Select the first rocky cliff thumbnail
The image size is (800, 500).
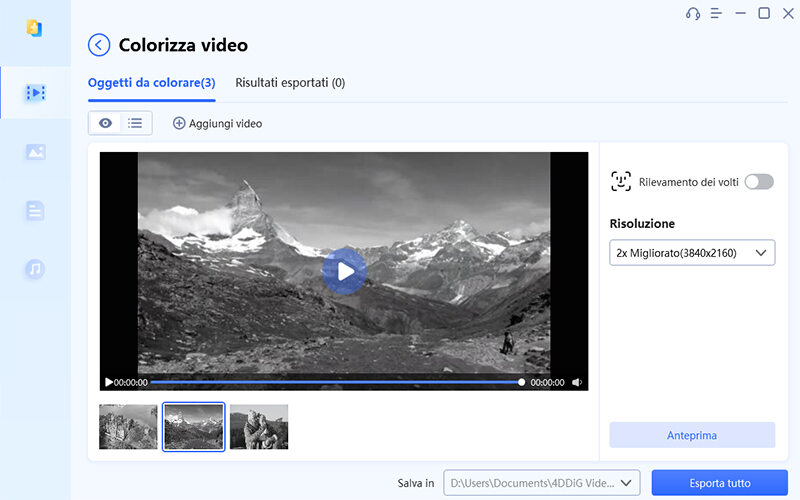(x=128, y=427)
